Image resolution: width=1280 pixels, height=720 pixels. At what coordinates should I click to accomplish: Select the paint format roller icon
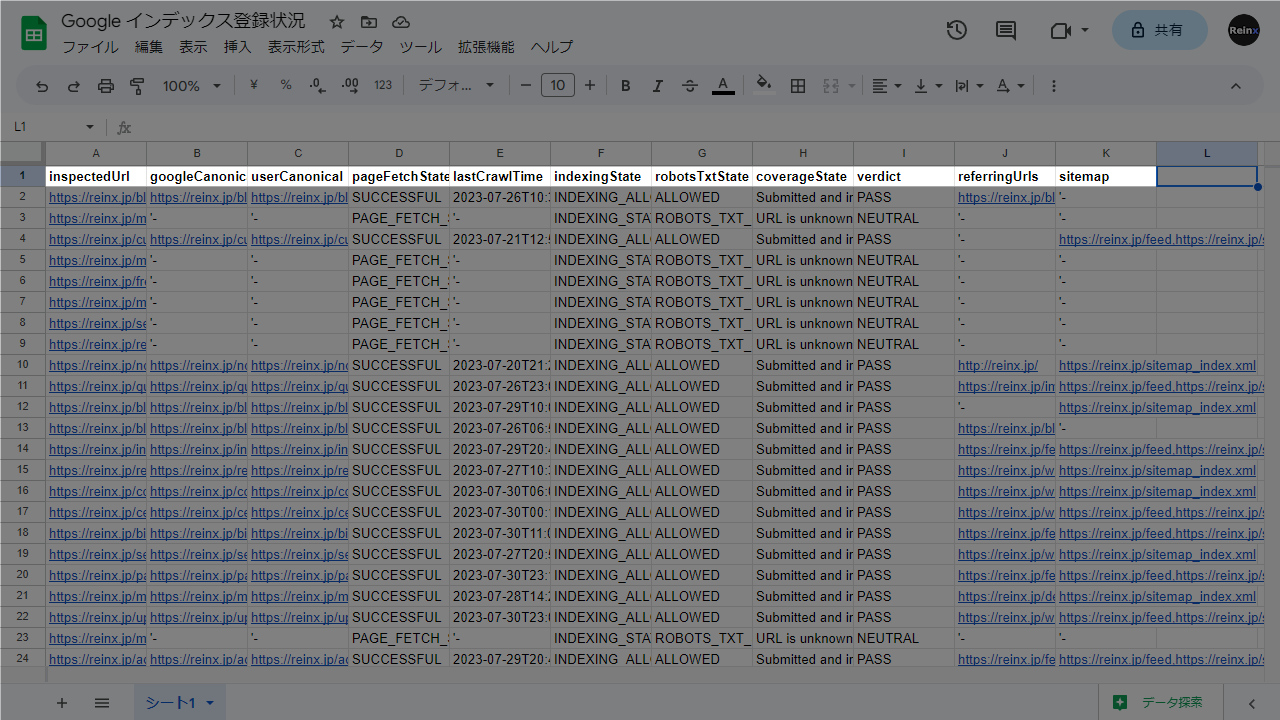(x=138, y=86)
